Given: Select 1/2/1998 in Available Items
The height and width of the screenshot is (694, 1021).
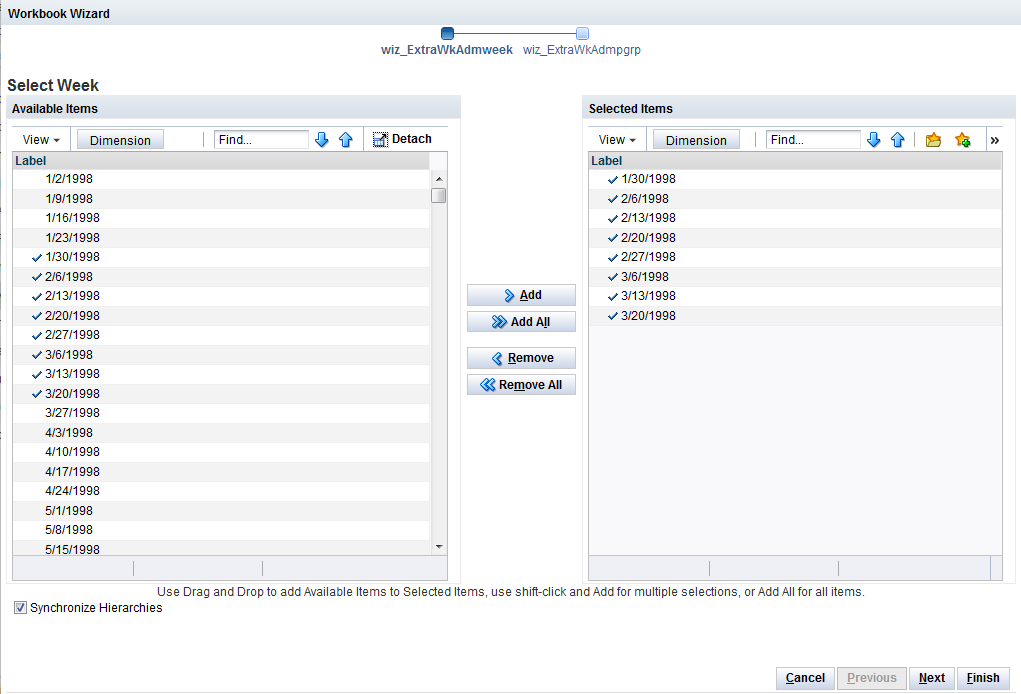Looking at the screenshot, I should (x=221, y=179).
